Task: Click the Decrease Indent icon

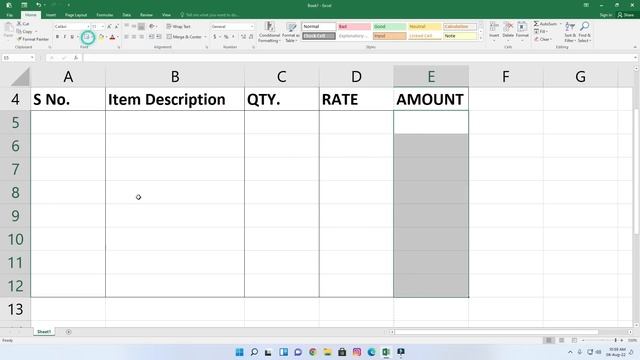Action: tap(151, 37)
